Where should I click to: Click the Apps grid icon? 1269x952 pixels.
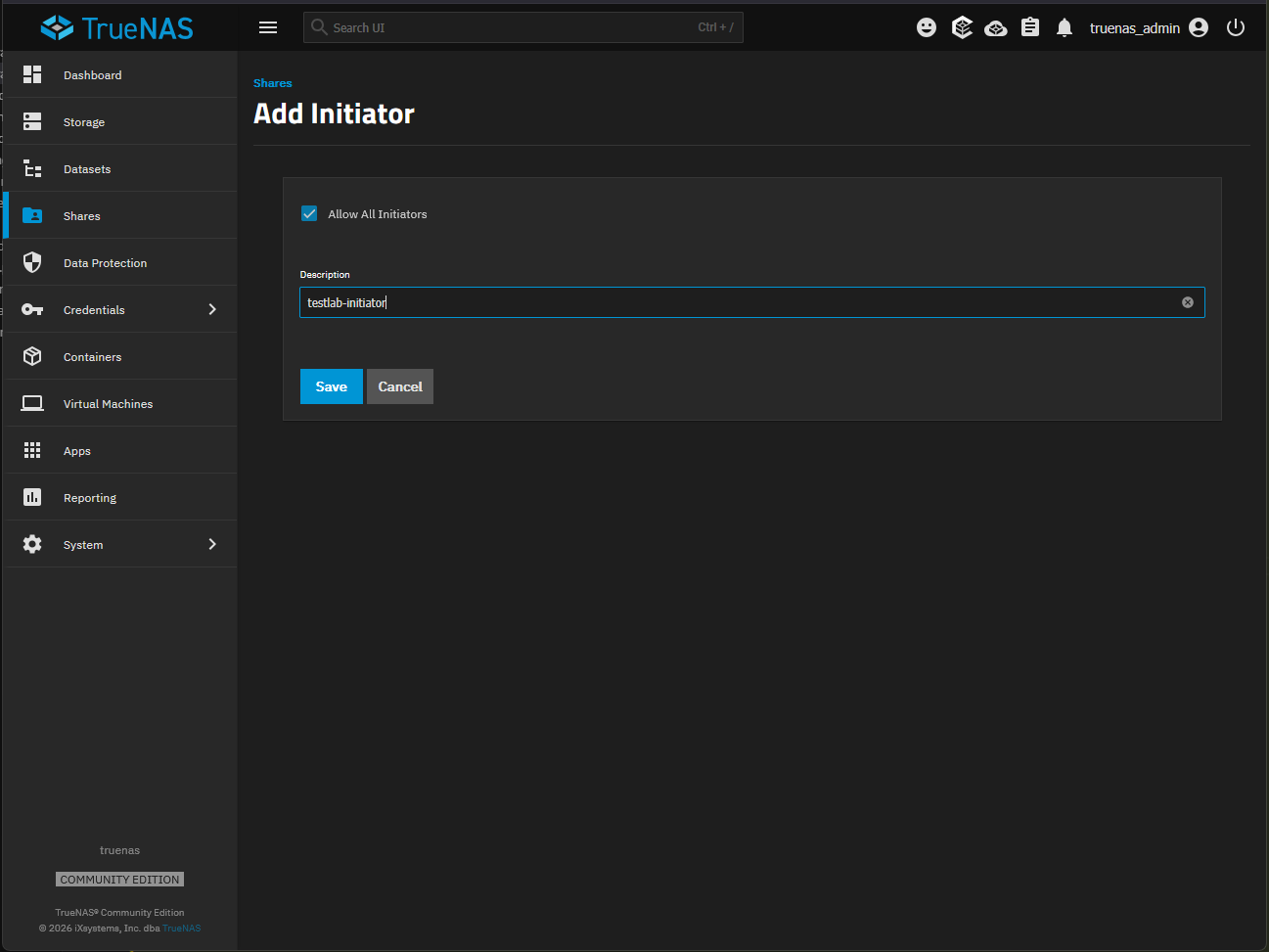coord(32,450)
